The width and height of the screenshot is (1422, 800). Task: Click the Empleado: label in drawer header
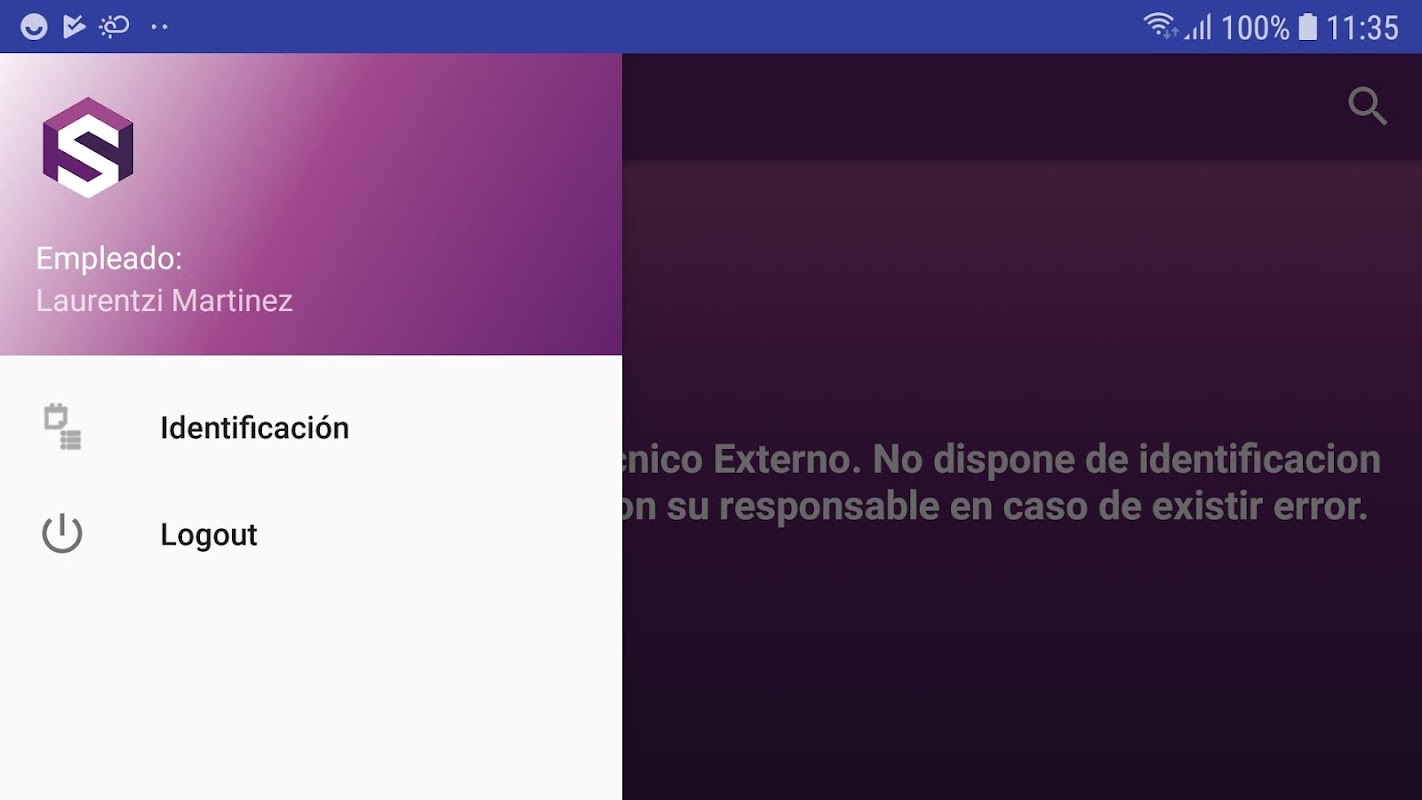pos(109,258)
